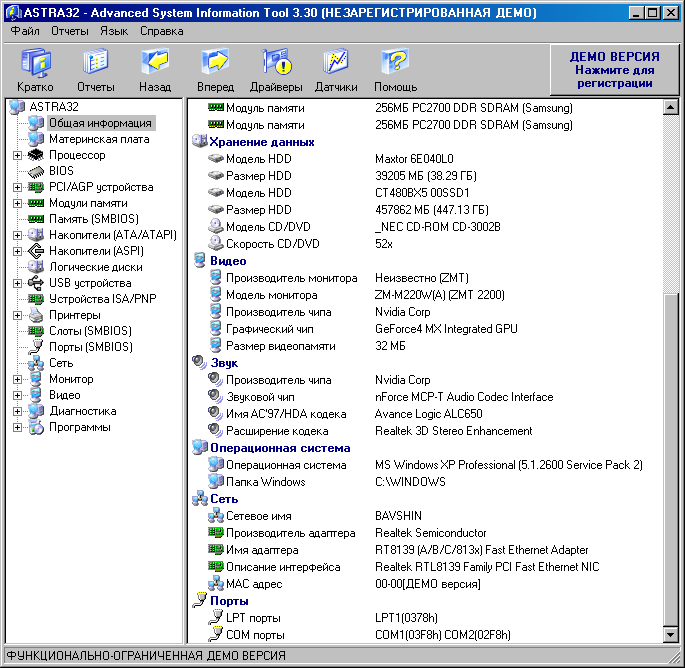
Task: Select the Процессор chip icon in tree
Action: coord(36,155)
